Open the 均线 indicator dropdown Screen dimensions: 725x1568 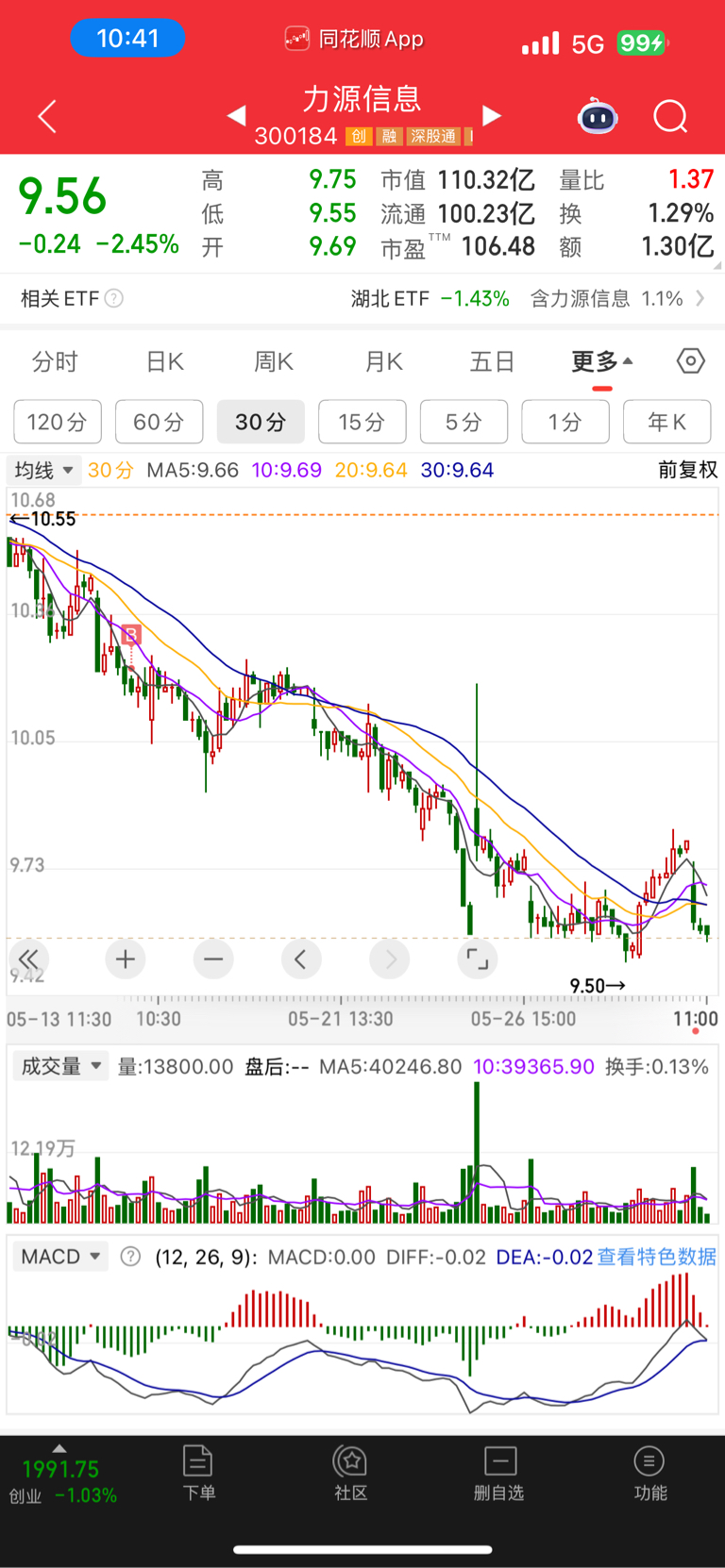(43, 470)
